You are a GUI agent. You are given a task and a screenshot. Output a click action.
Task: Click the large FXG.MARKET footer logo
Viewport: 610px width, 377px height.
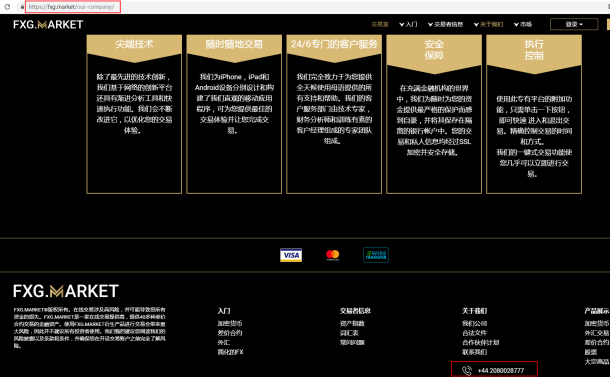pyautogui.click(x=66, y=291)
